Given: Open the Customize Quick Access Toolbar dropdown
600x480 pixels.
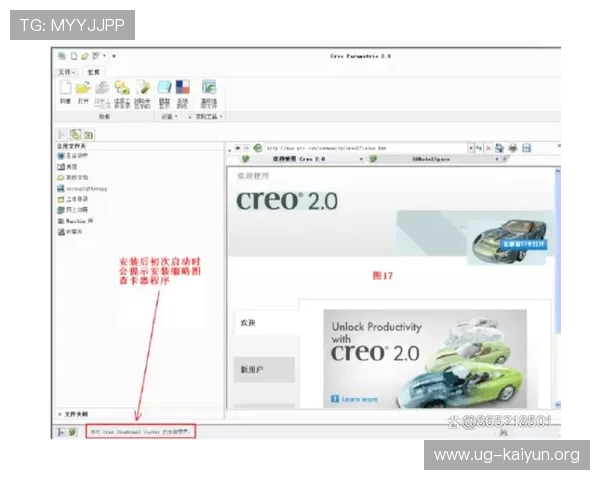Looking at the screenshot, I should pos(114,56).
